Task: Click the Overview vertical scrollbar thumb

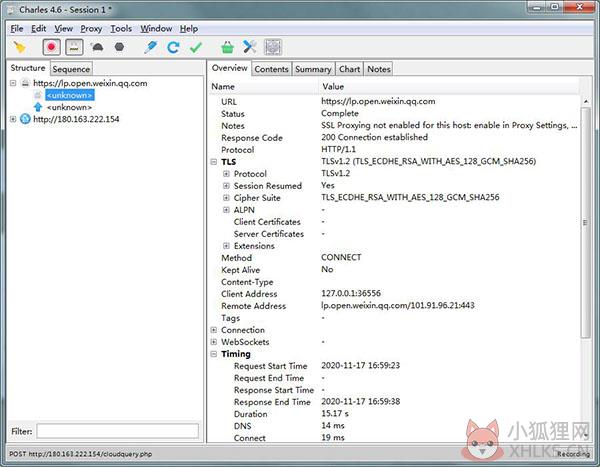Action: click(586, 222)
